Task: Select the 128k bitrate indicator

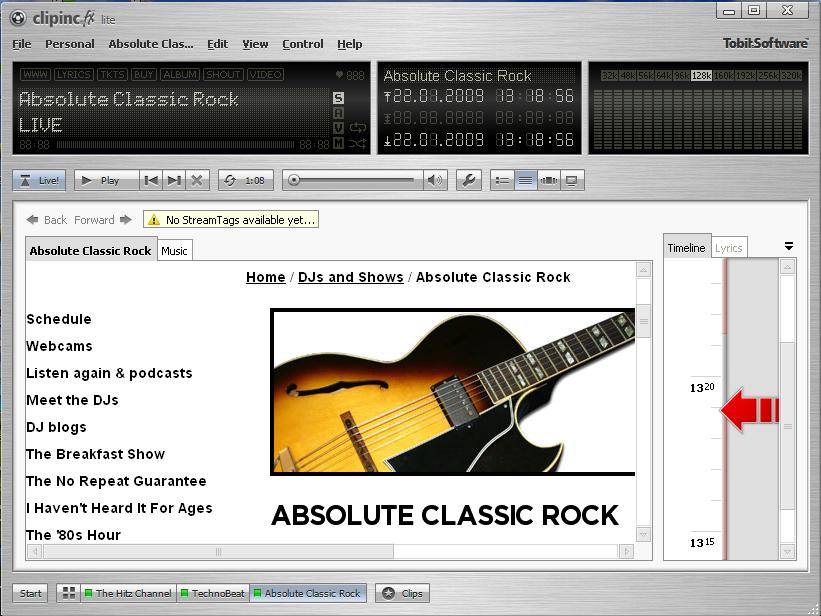Action: 701,75
